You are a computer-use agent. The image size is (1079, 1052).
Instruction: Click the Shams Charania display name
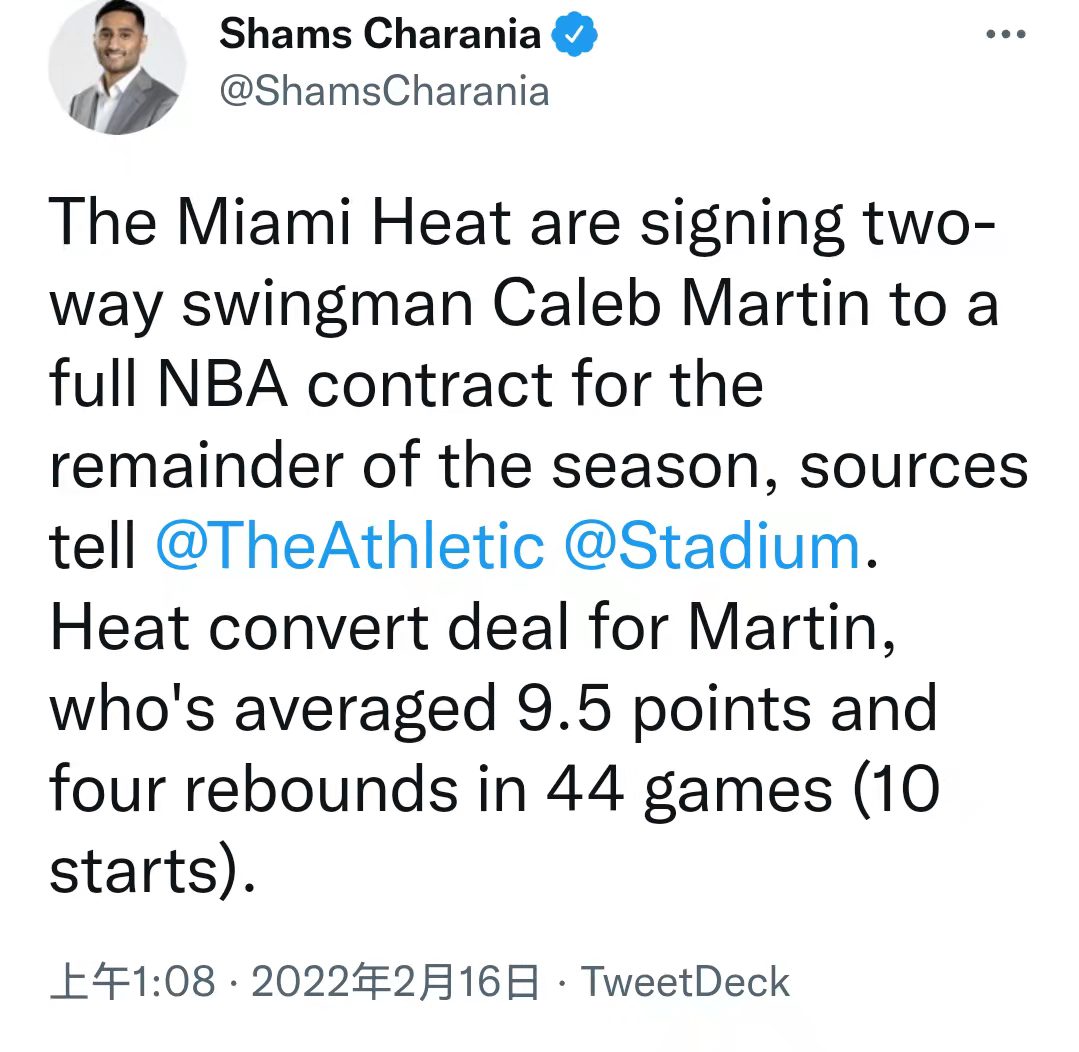coord(380,34)
